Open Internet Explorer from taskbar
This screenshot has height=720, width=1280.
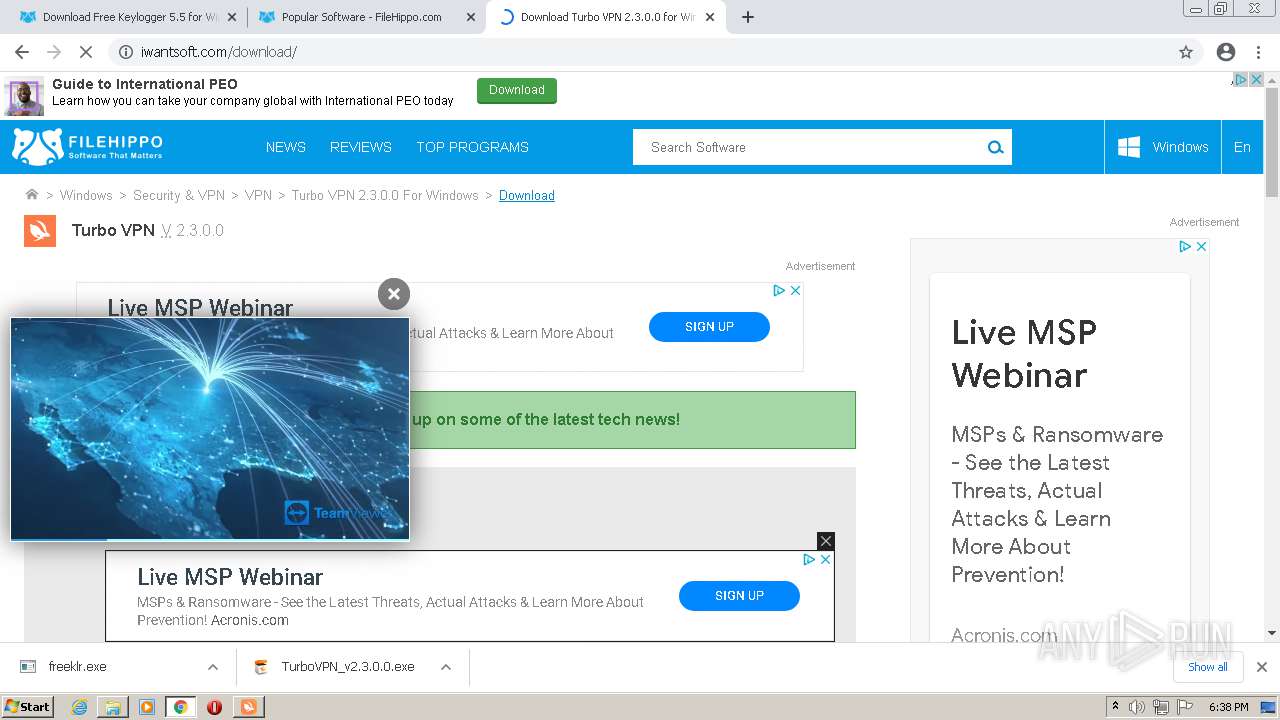79,707
